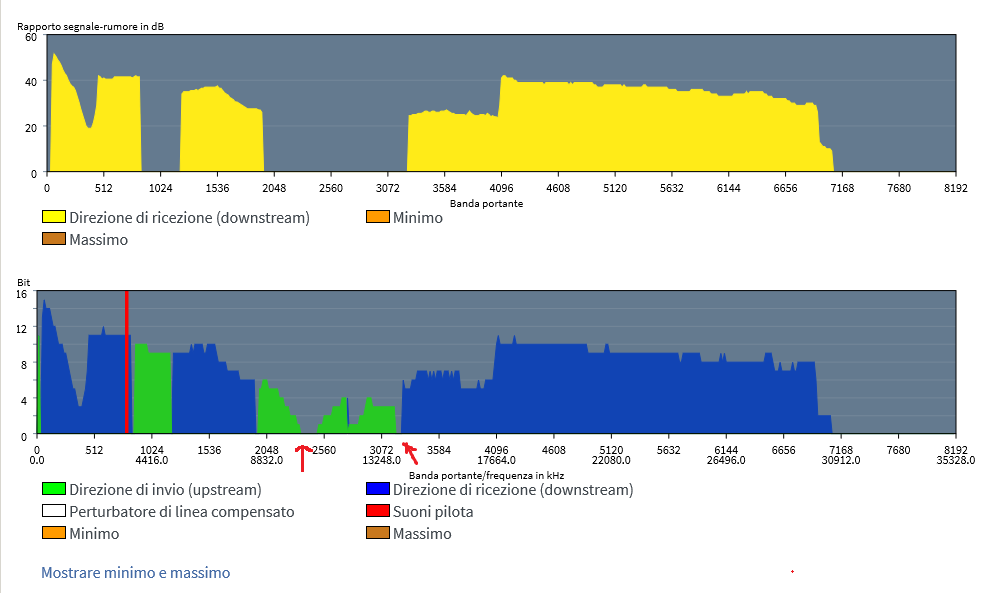The image size is (991, 593).
Task: Click the red pilot tone bar in bit chart
Action: (126, 362)
